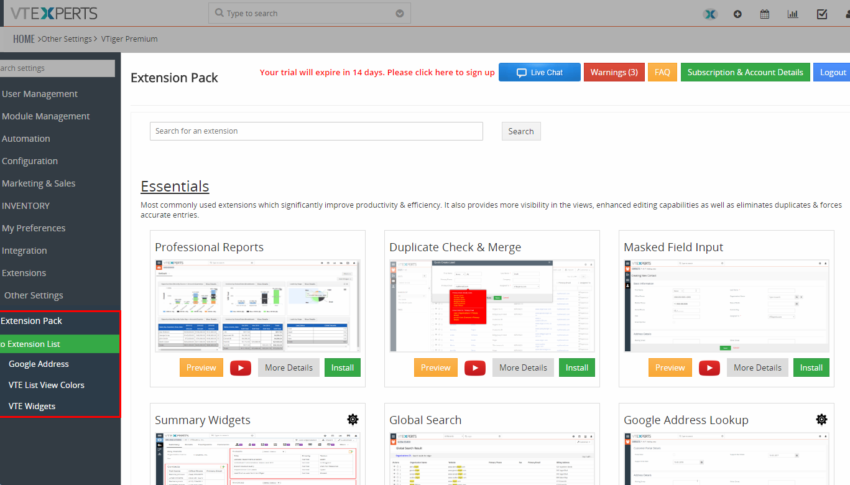Click the VTExperts logo
Screen dimensions: 850x485
pyautogui.click(x=54, y=13)
